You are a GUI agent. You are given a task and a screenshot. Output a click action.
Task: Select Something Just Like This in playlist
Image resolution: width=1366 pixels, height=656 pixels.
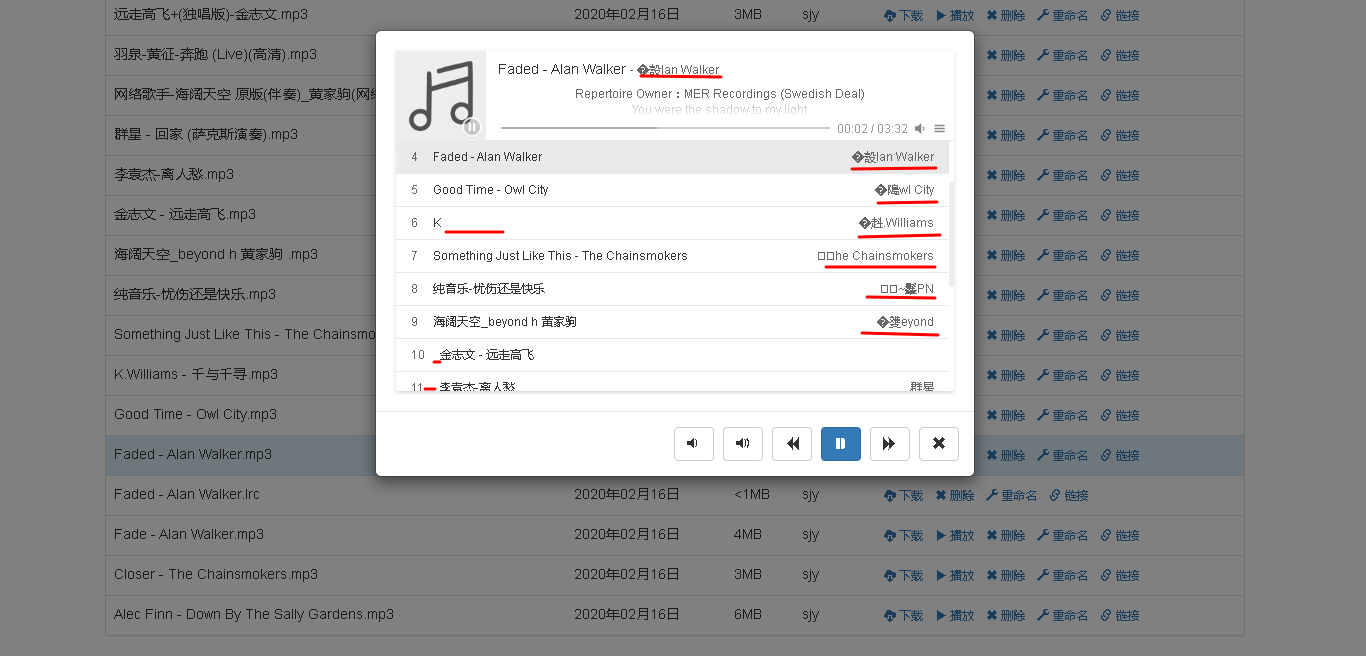[x=560, y=256]
